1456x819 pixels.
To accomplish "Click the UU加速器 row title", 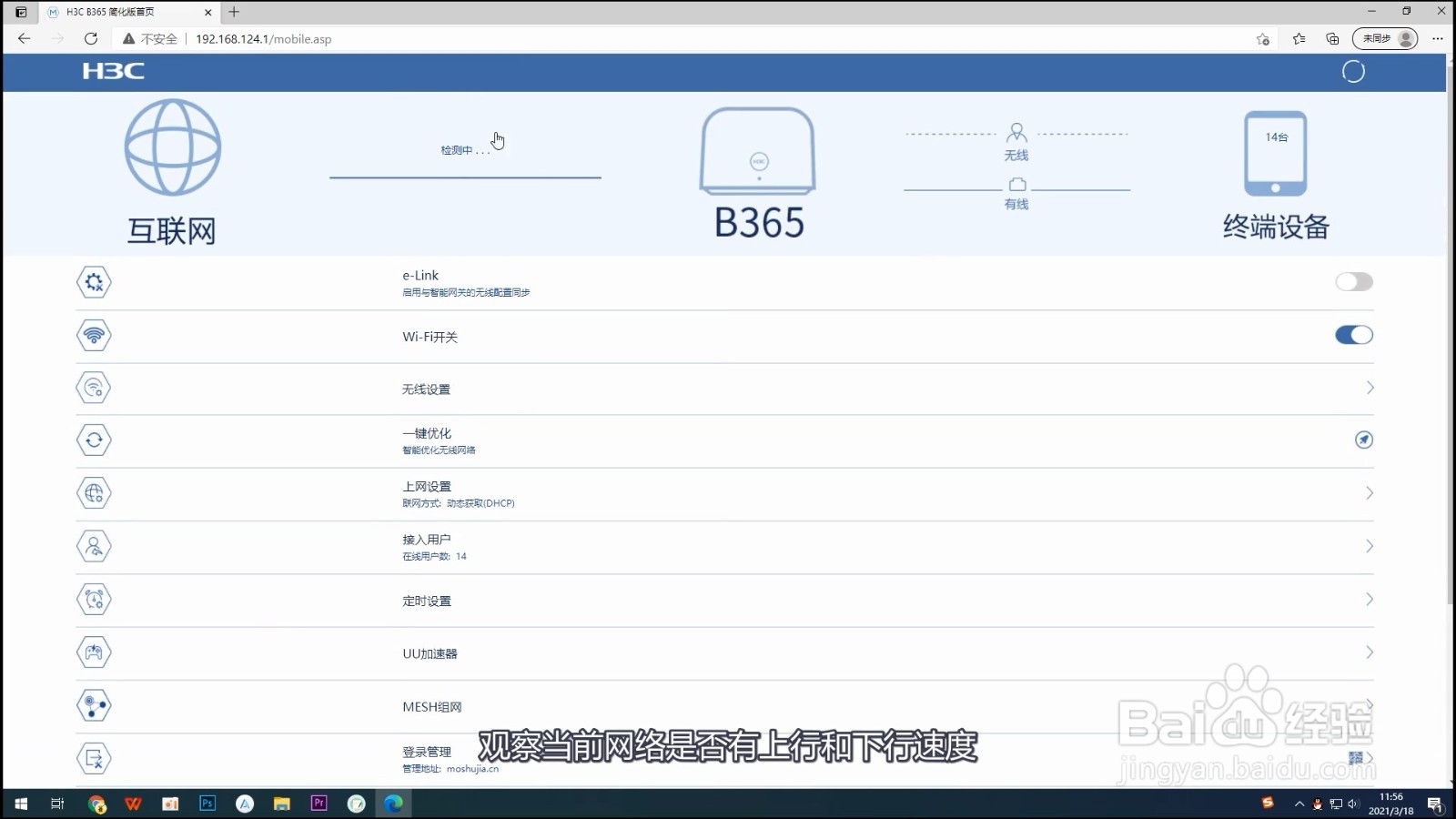I will (x=430, y=653).
